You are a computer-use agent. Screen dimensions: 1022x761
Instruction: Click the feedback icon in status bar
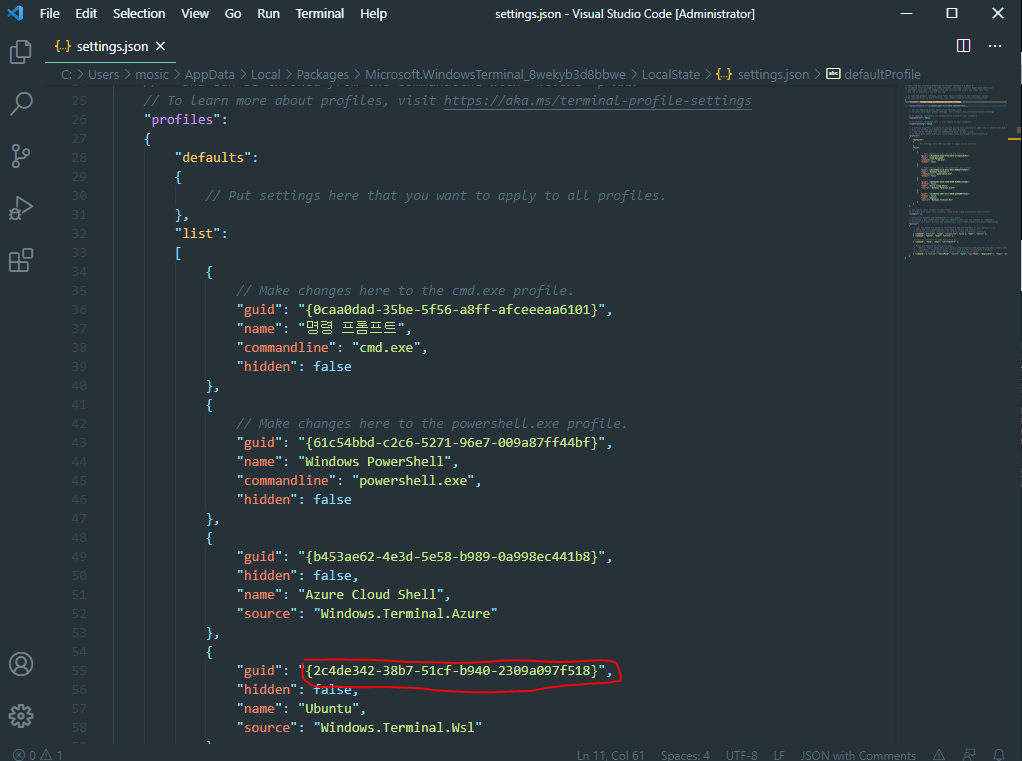(x=969, y=754)
